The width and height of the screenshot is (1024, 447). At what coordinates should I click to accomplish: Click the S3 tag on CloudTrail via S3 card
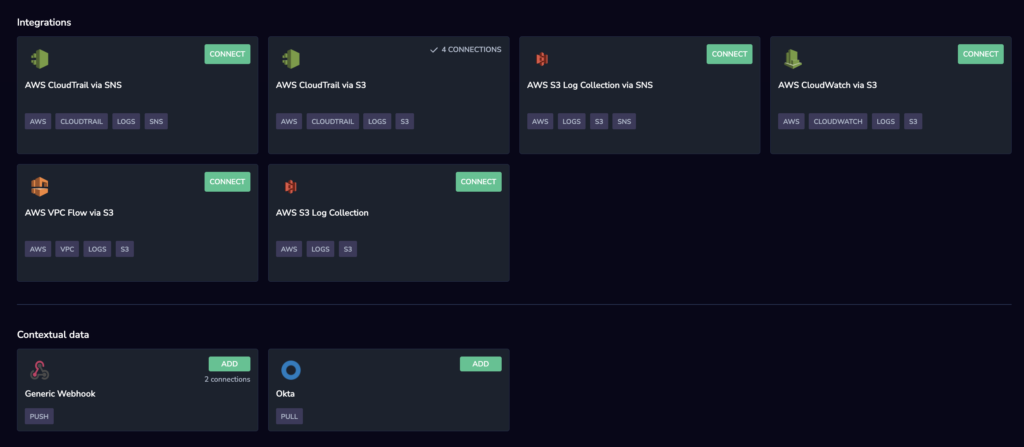point(405,122)
